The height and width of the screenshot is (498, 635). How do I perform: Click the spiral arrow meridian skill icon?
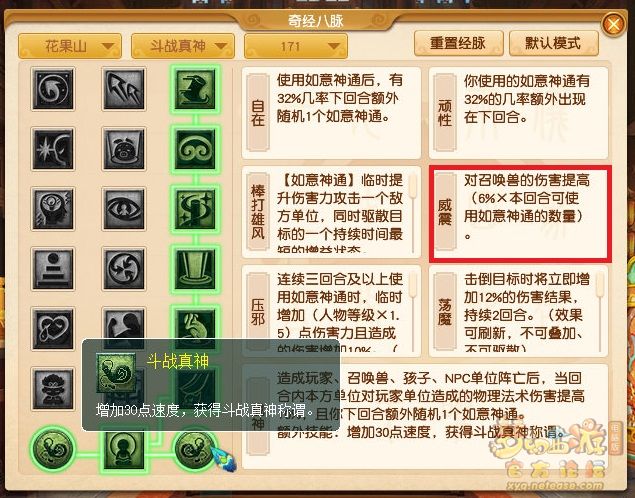pyautogui.click(x=53, y=89)
